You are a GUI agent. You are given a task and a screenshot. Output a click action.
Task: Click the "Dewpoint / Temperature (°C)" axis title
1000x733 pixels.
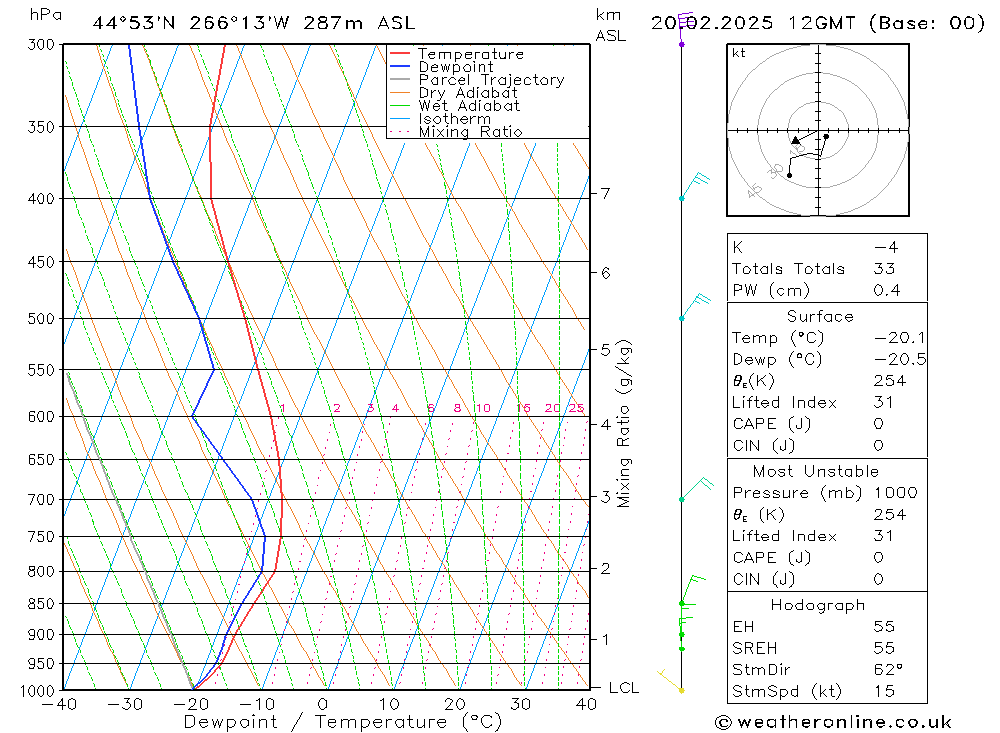(x=342, y=722)
